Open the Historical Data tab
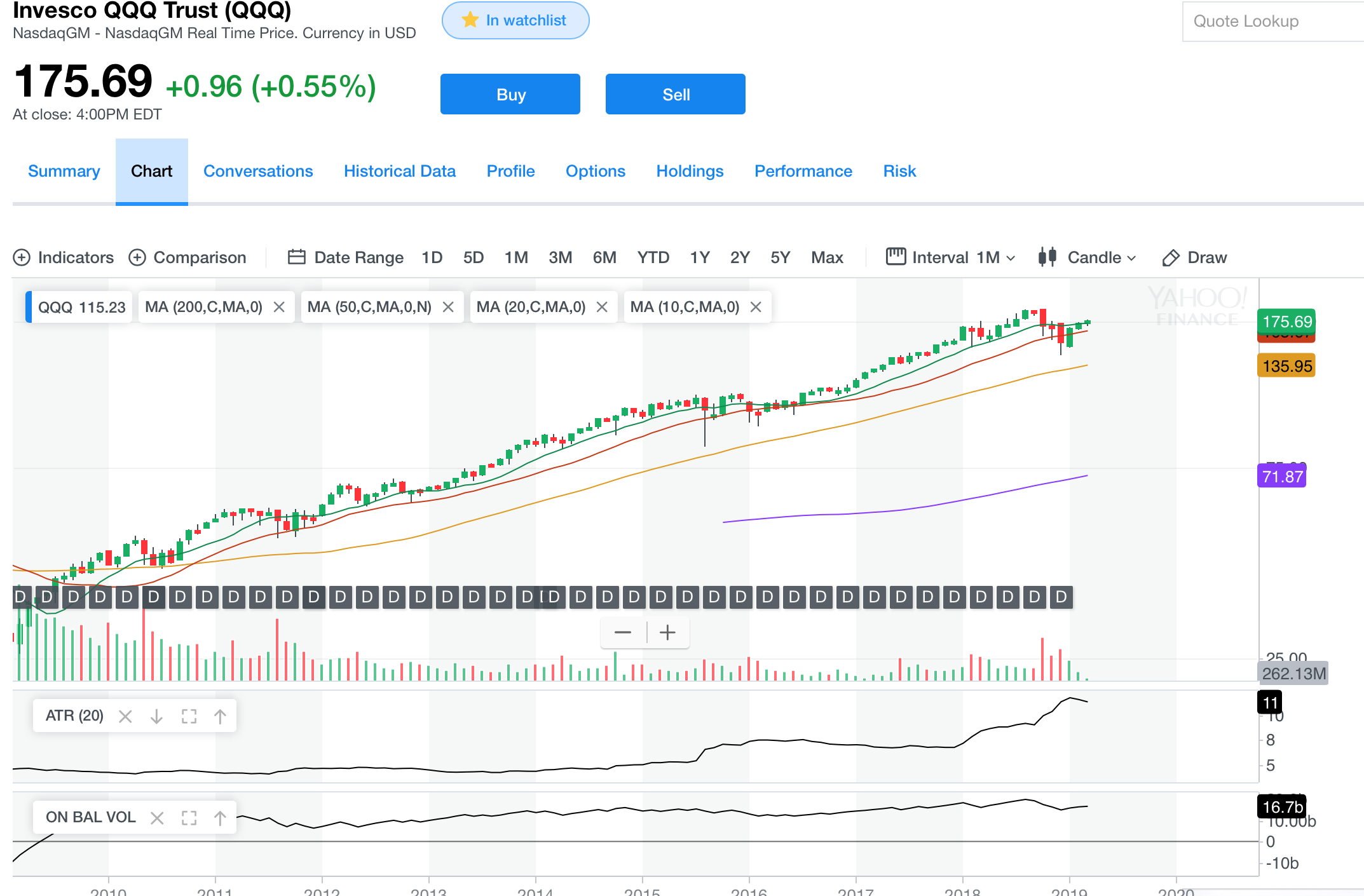Viewport: 1364px width, 896px height. [x=400, y=171]
